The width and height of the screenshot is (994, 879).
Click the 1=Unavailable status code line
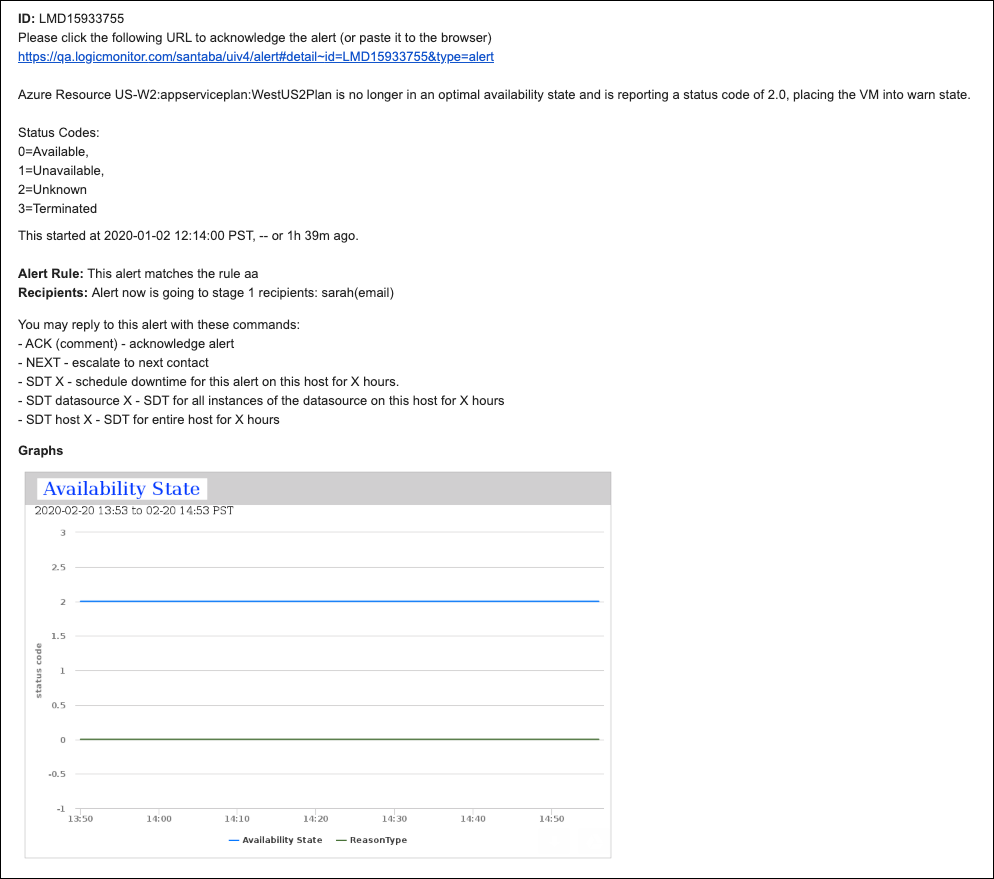(61, 171)
